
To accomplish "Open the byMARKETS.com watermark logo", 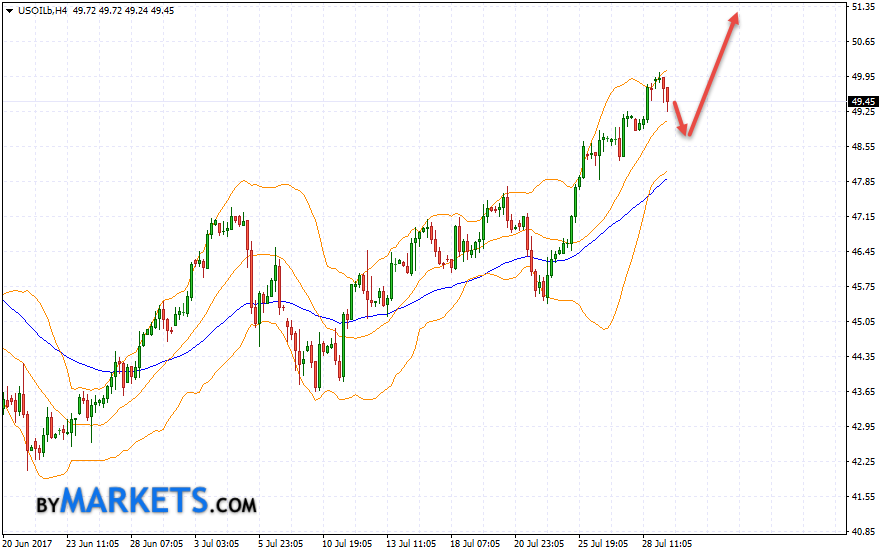I will [145, 500].
